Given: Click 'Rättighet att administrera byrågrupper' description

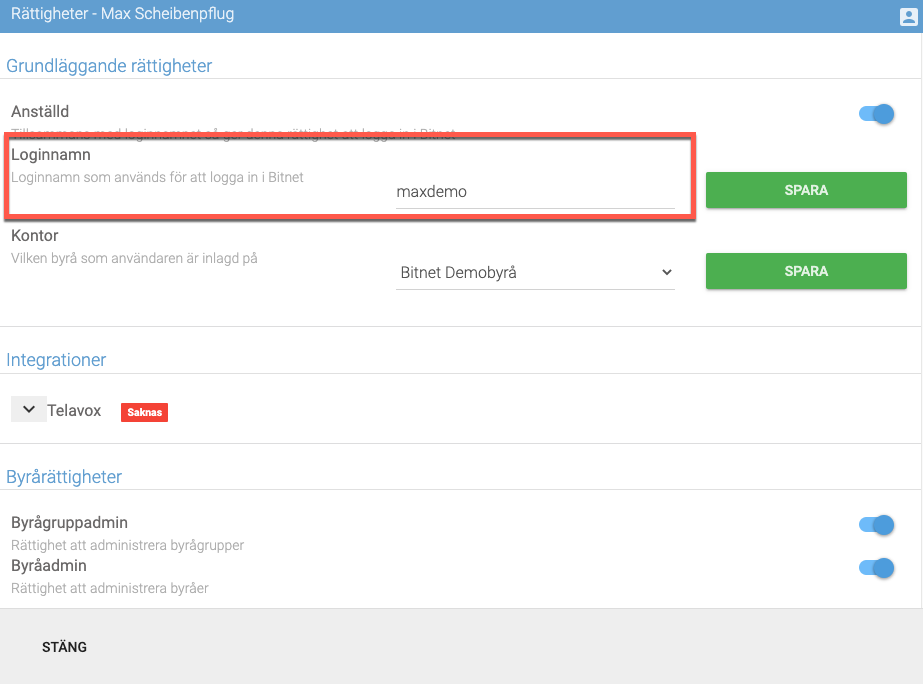Looking at the screenshot, I should (128, 545).
